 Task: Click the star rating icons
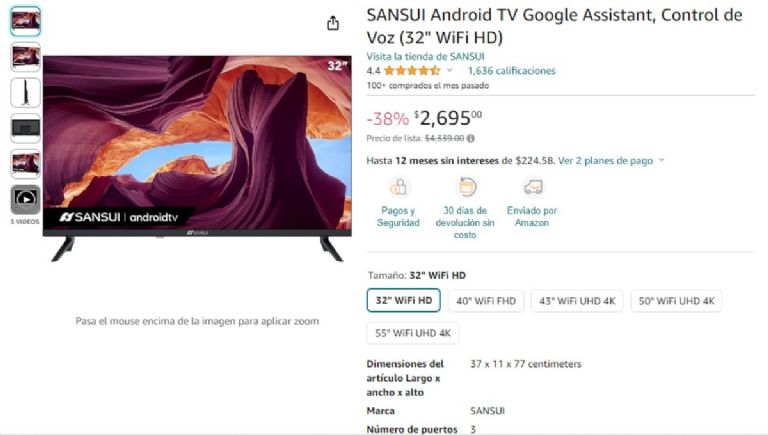coord(412,71)
